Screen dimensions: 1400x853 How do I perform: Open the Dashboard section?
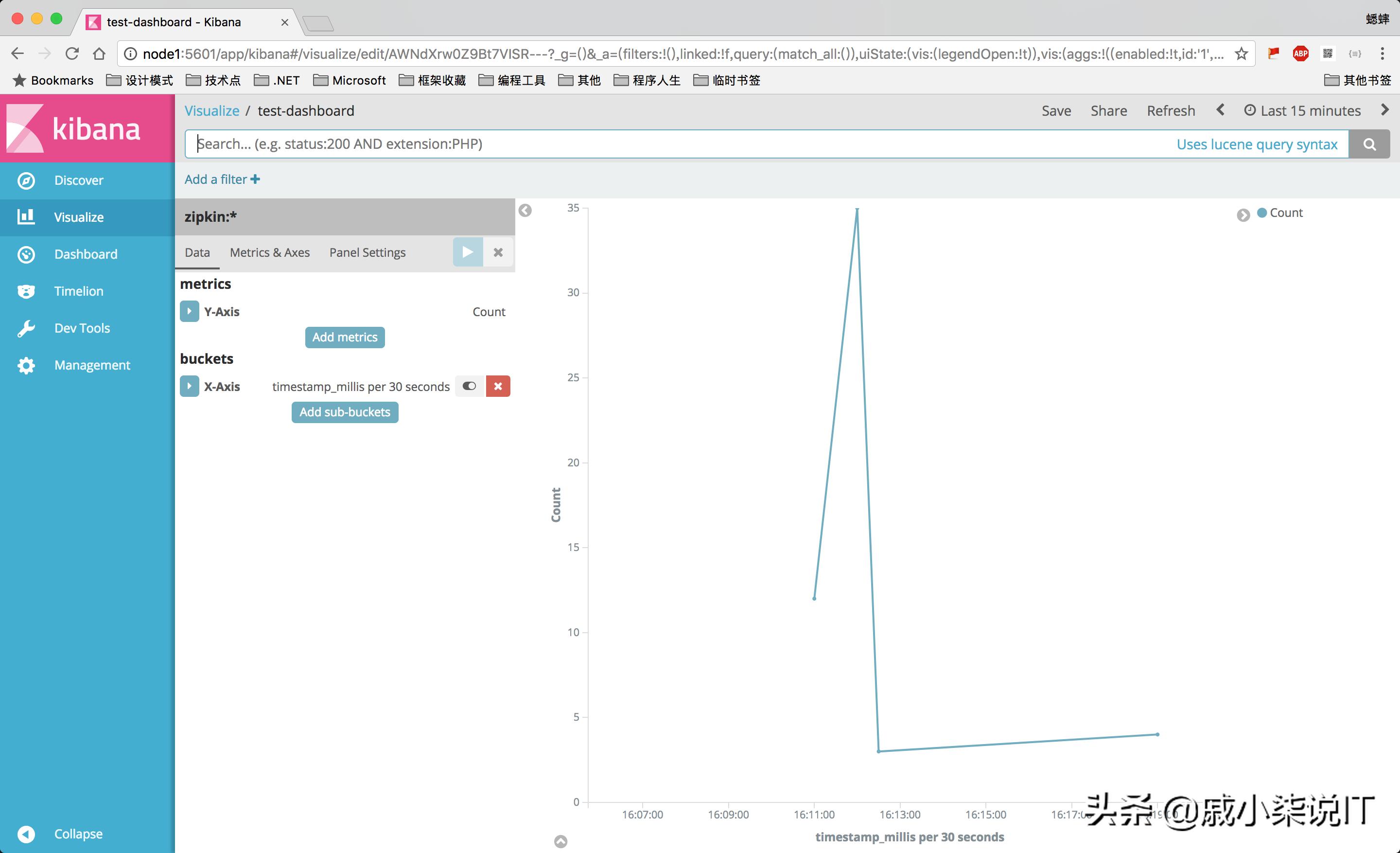coord(86,254)
